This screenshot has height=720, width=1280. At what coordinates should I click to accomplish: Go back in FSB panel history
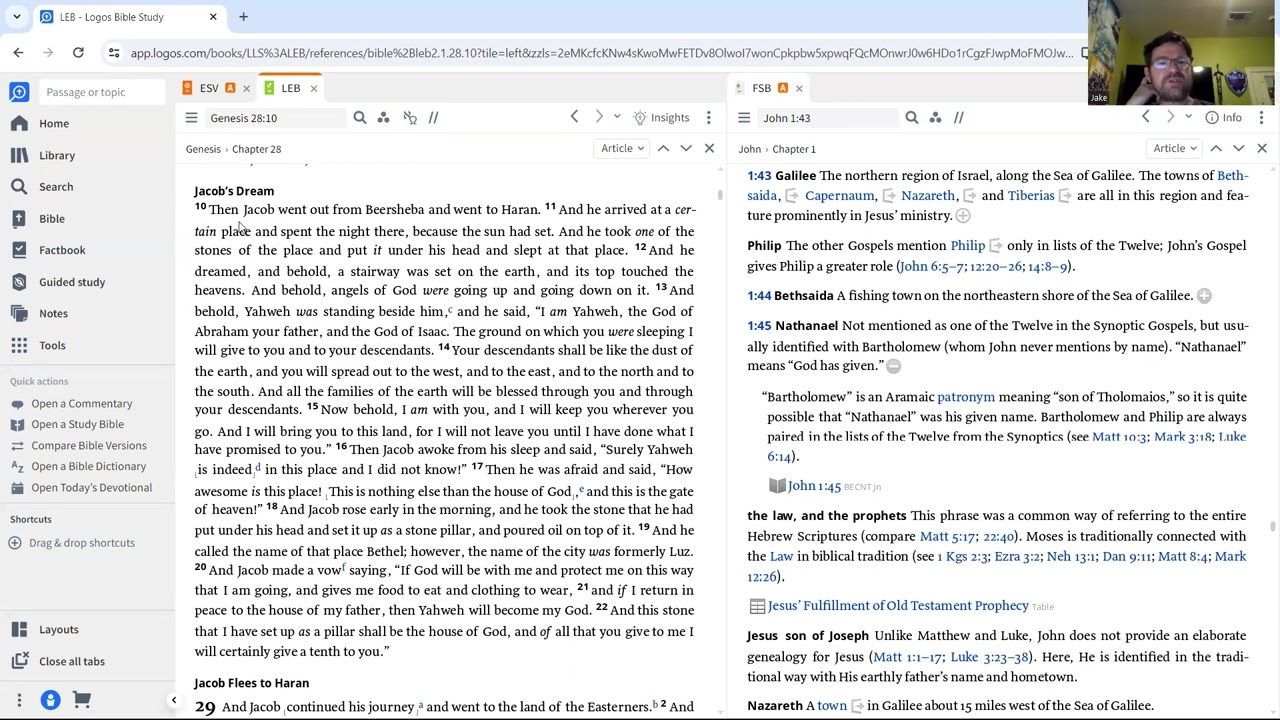click(x=1146, y=118)
